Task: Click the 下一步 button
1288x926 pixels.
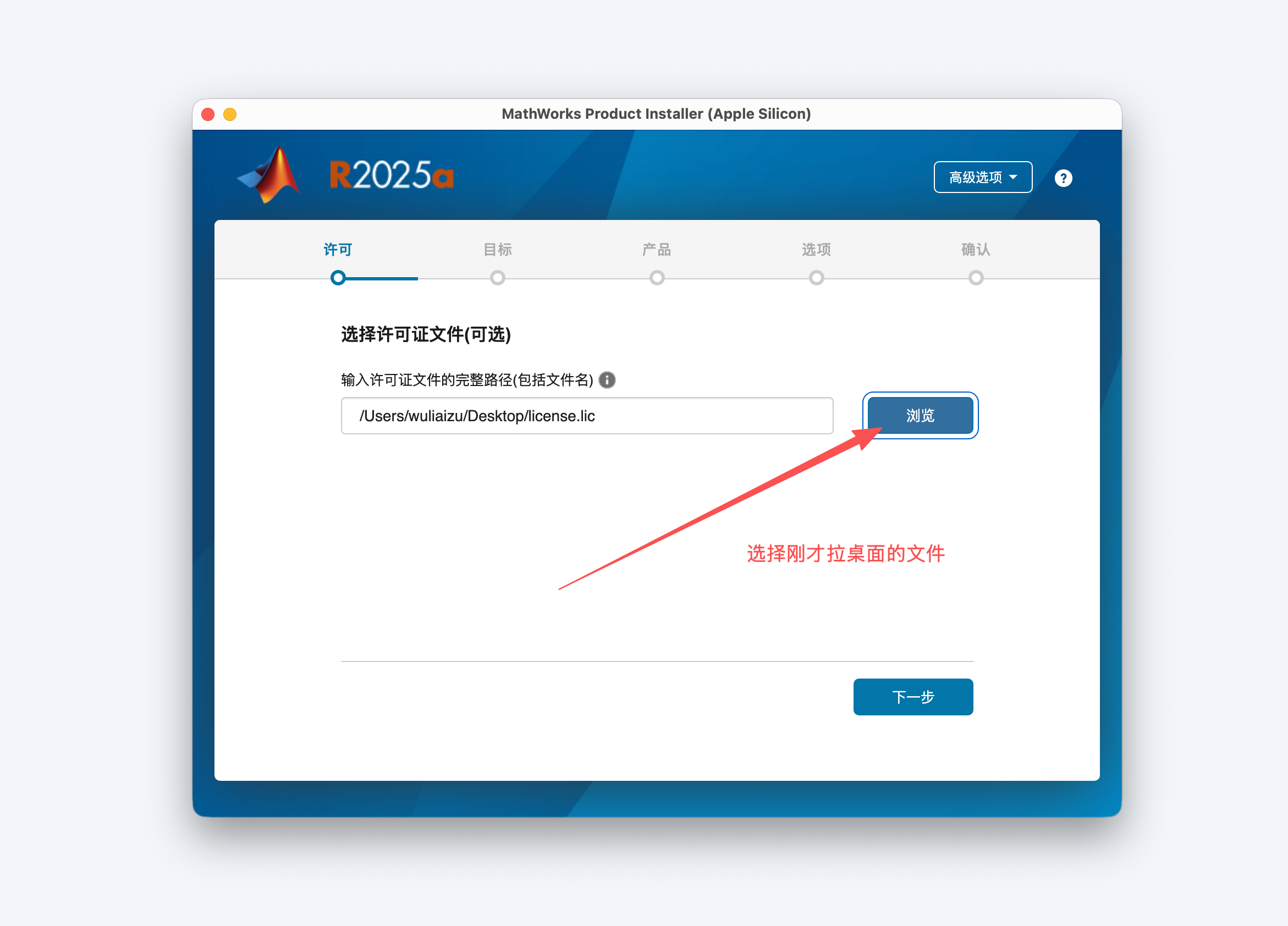Action: 912,697
